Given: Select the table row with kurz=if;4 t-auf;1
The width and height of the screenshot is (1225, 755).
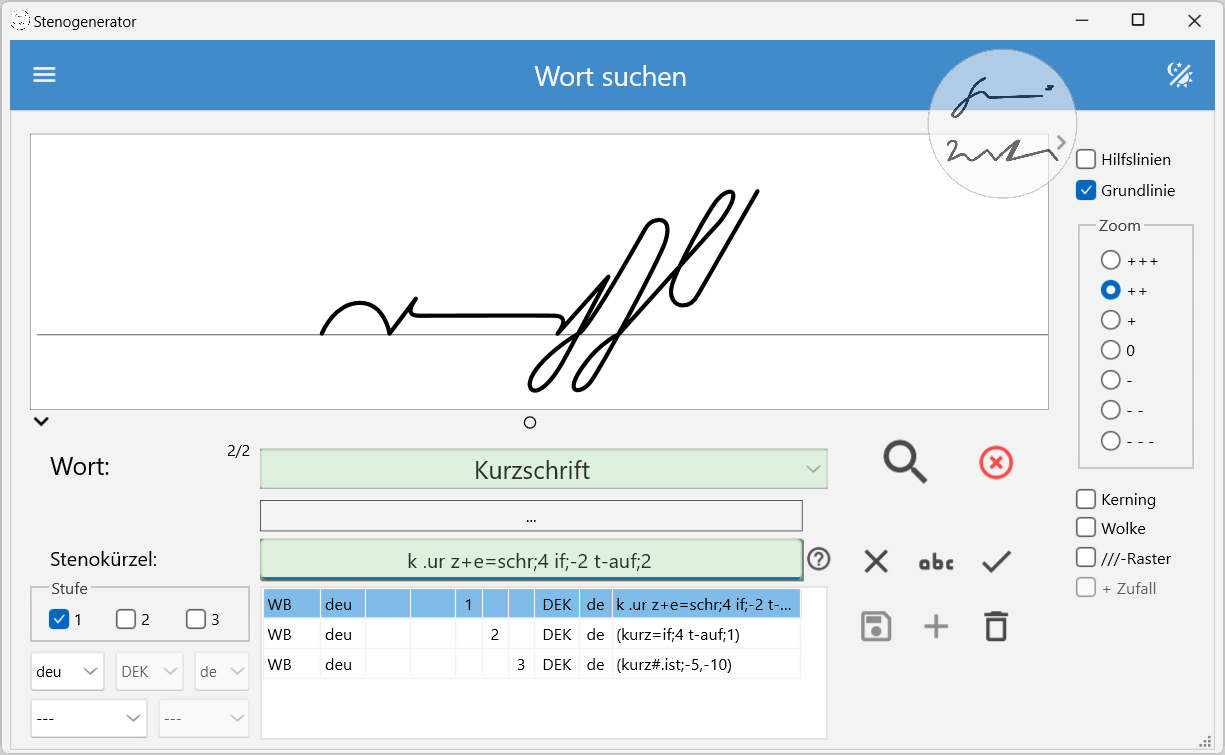Looking at the screenshot, I should (530, 635).
